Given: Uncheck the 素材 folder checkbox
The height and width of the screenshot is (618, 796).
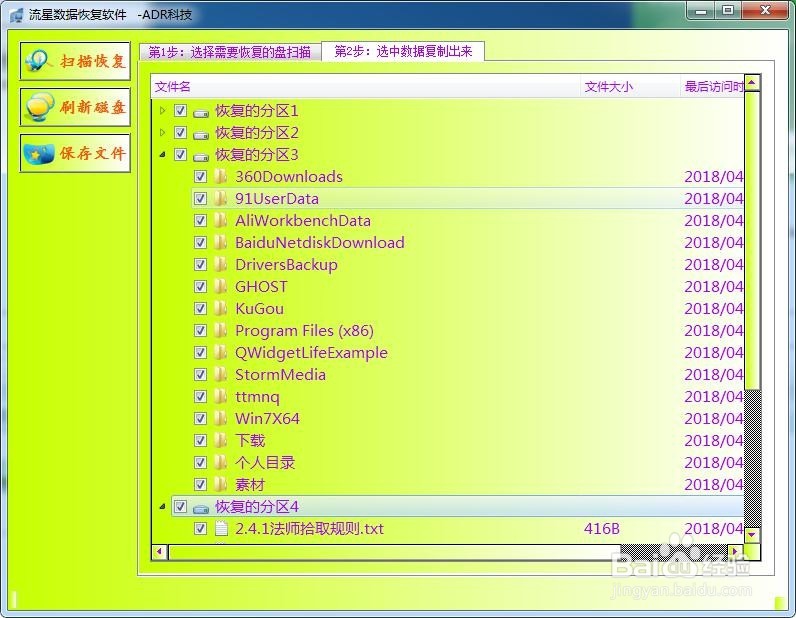Looking at the screenshot, I should (x=201, y=484).
